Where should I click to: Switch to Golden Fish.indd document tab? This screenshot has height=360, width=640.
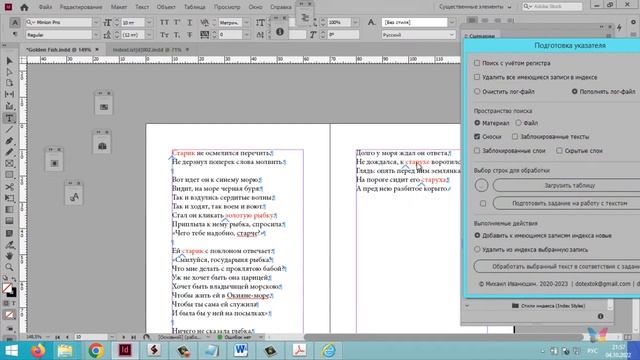[x=59, y=50]
